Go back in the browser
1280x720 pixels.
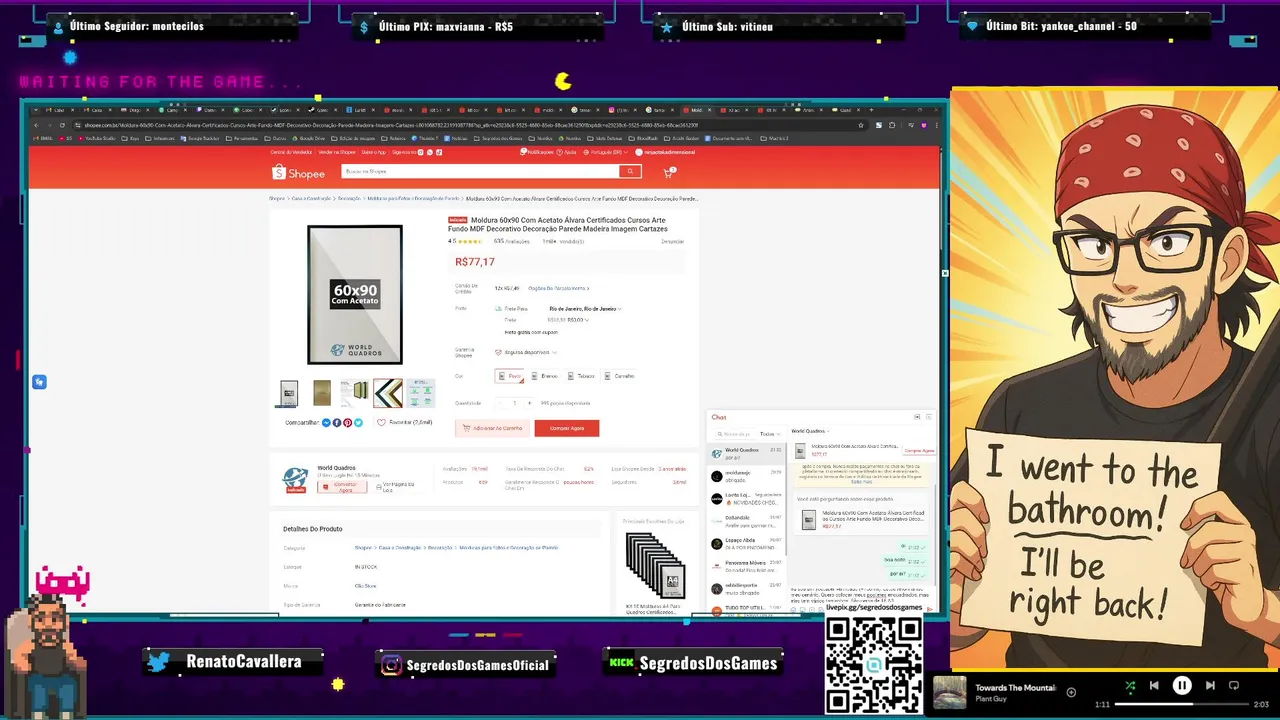point(36,125)
